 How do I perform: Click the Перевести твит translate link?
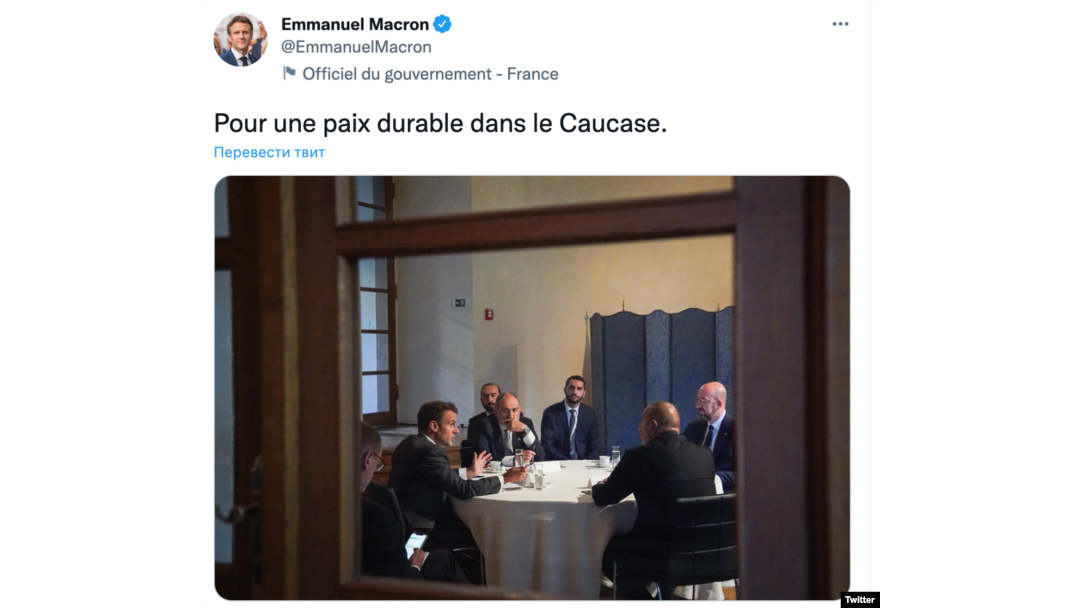click(x=269, y=152)
